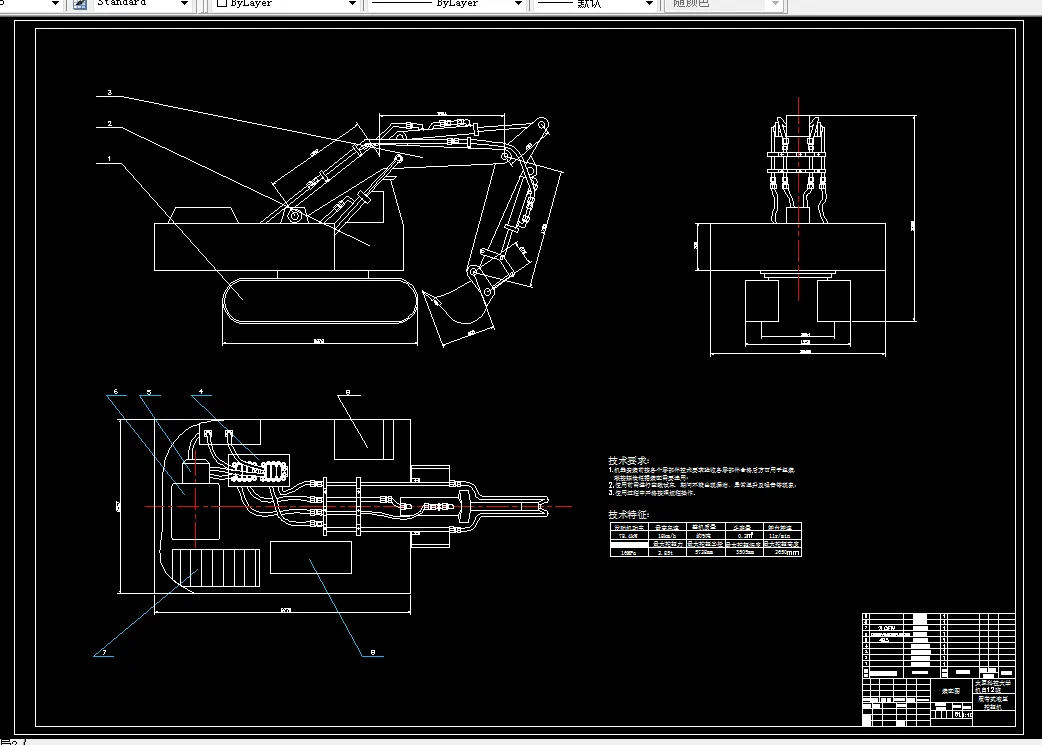Select the 技术要求 heading text
The image size is (1042, 745).
coord(628,461)
